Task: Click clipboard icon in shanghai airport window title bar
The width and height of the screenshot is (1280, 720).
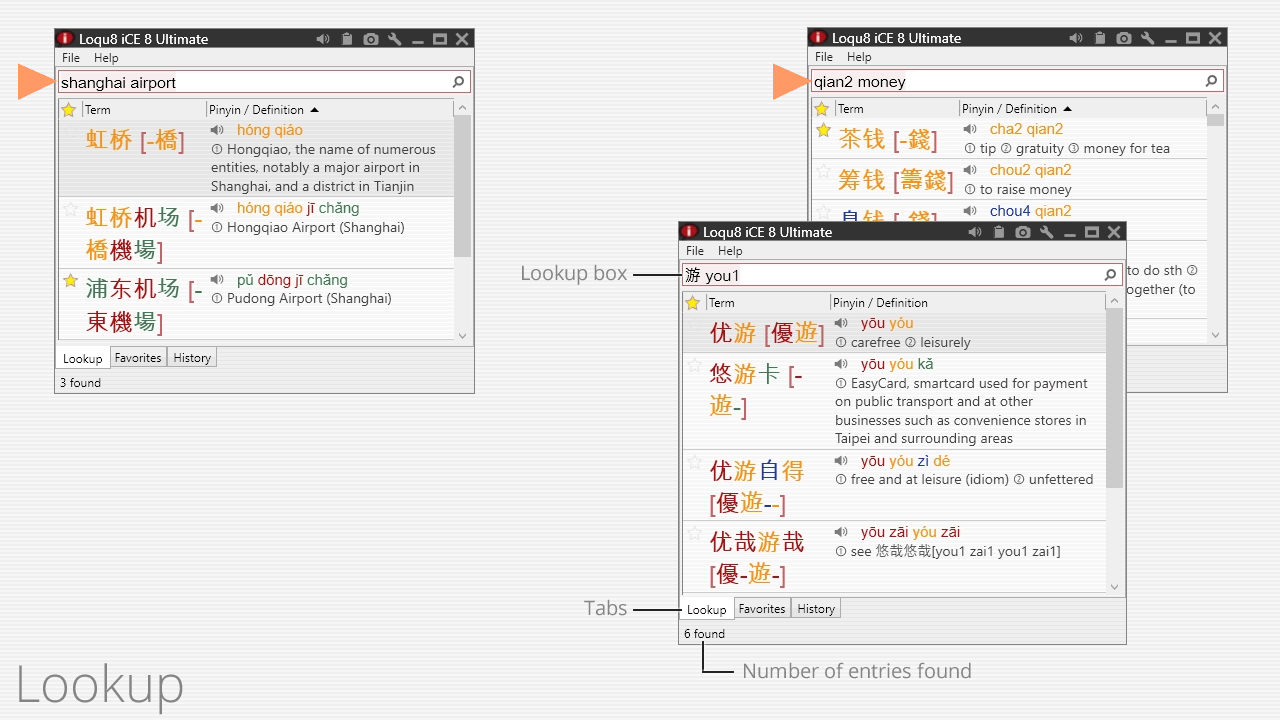Action: point(347,39)
